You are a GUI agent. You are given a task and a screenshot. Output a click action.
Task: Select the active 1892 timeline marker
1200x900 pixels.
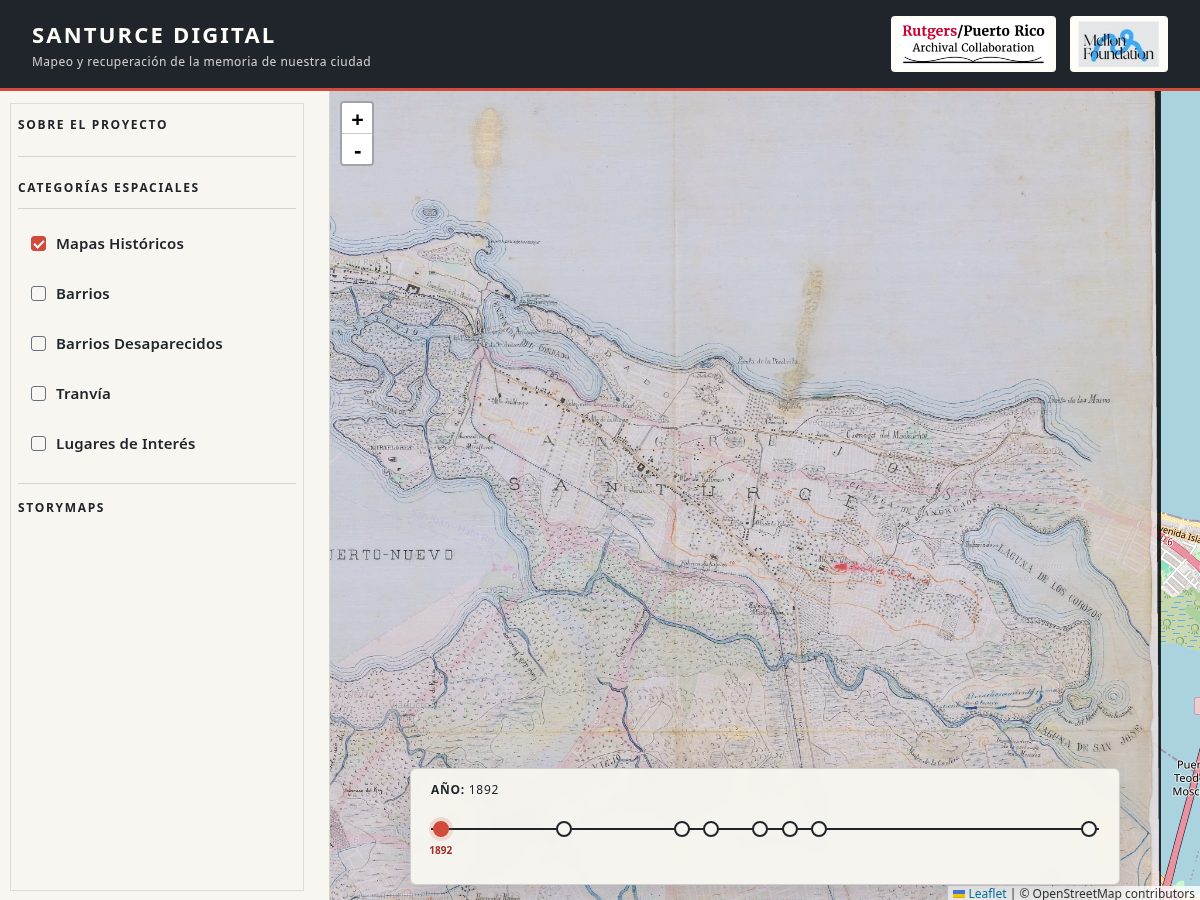(441, 829)
